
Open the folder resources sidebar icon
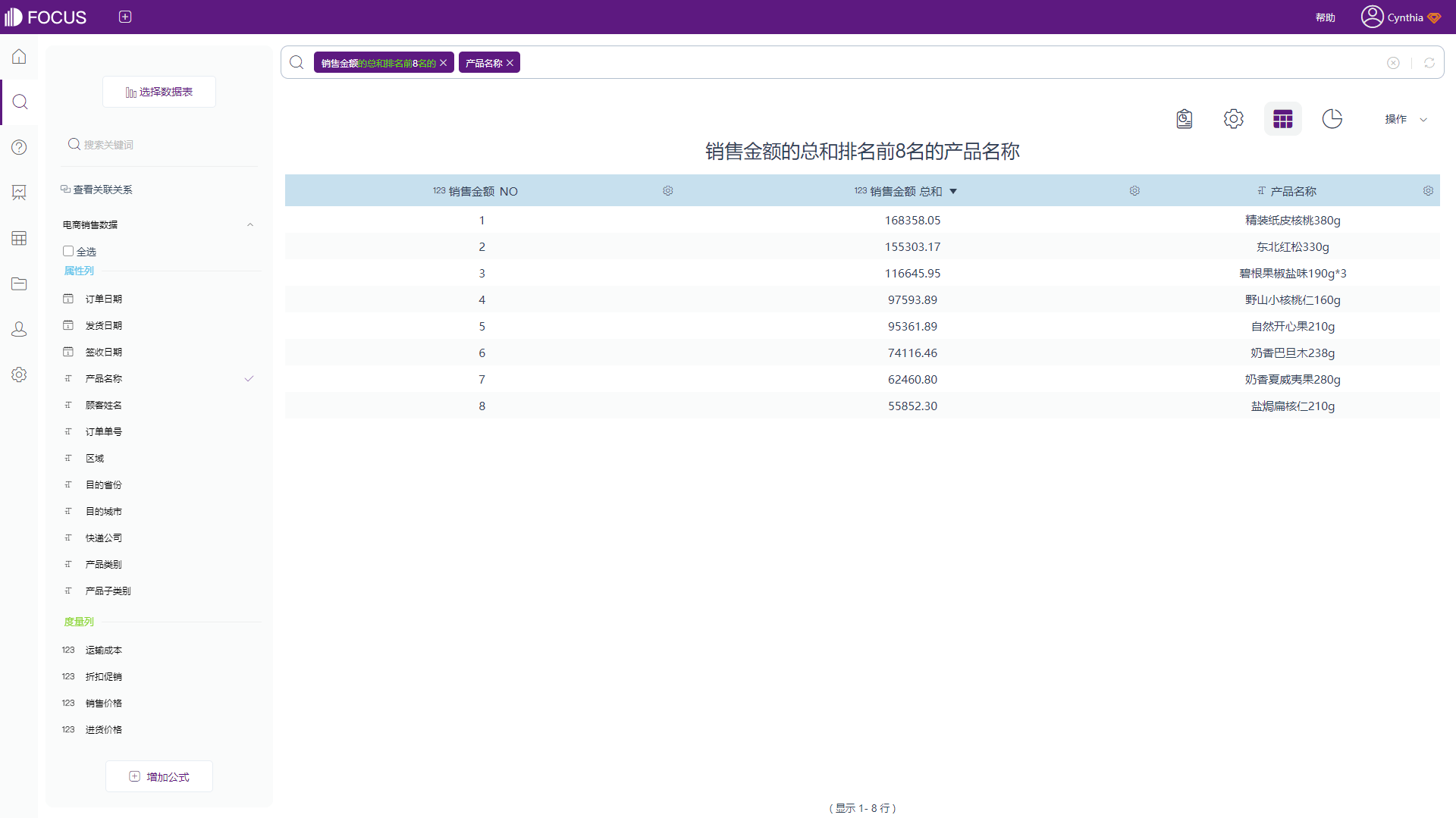[19, 284]
